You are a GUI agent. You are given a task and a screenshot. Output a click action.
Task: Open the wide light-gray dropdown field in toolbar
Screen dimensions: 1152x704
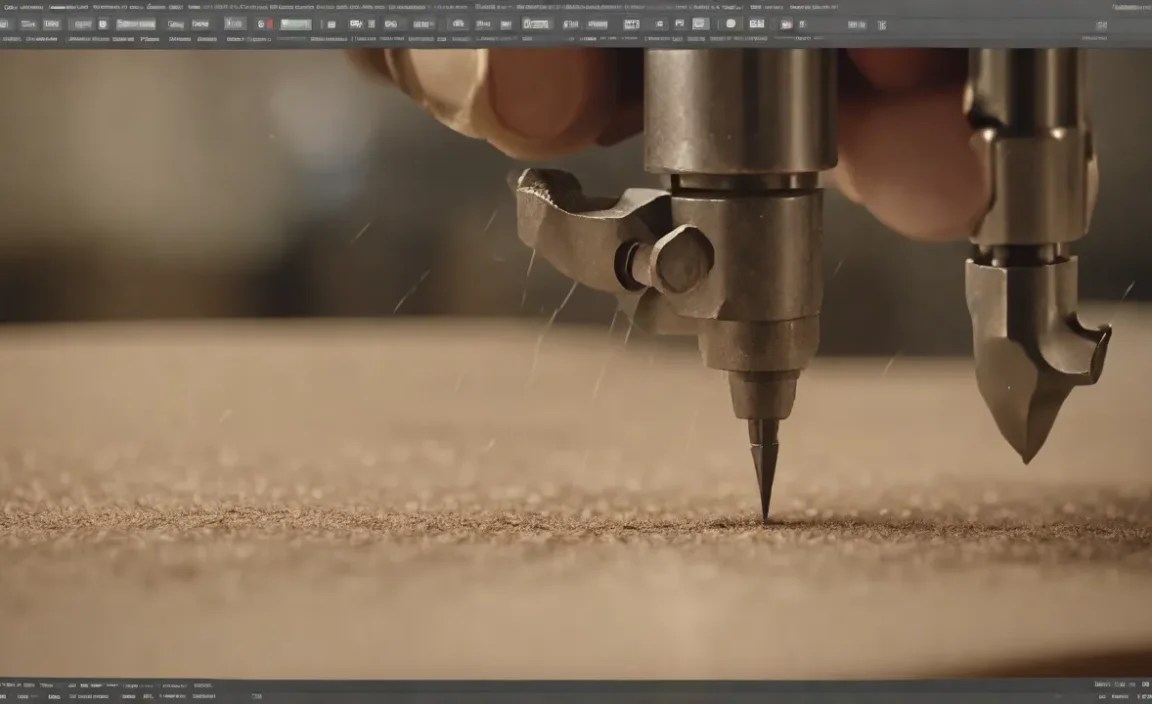pos(136,24)
